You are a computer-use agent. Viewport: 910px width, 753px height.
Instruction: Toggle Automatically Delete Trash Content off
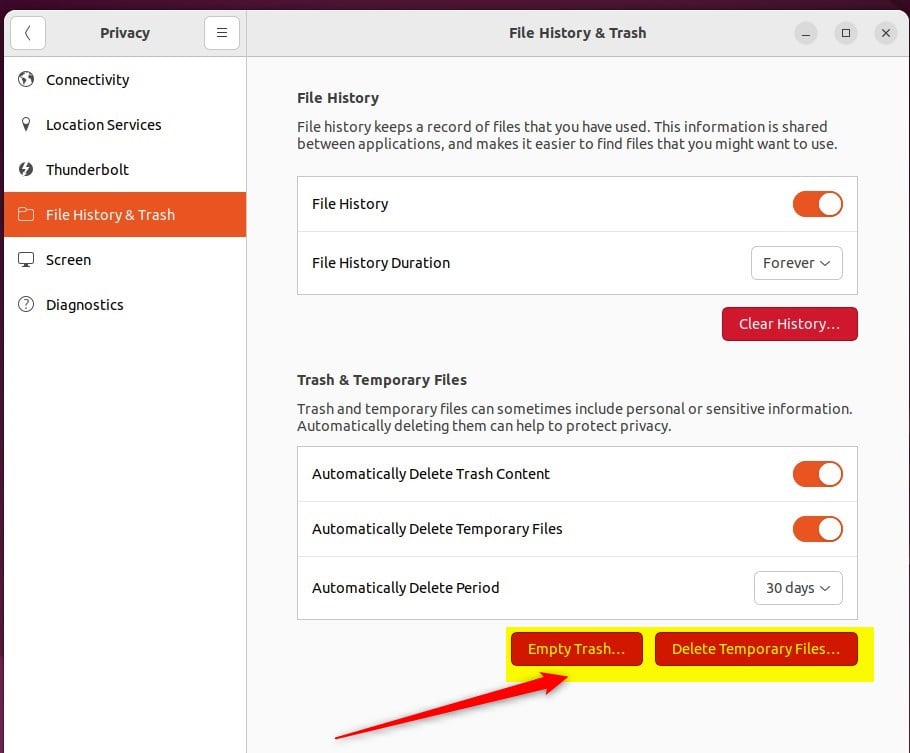pos(818,474)
